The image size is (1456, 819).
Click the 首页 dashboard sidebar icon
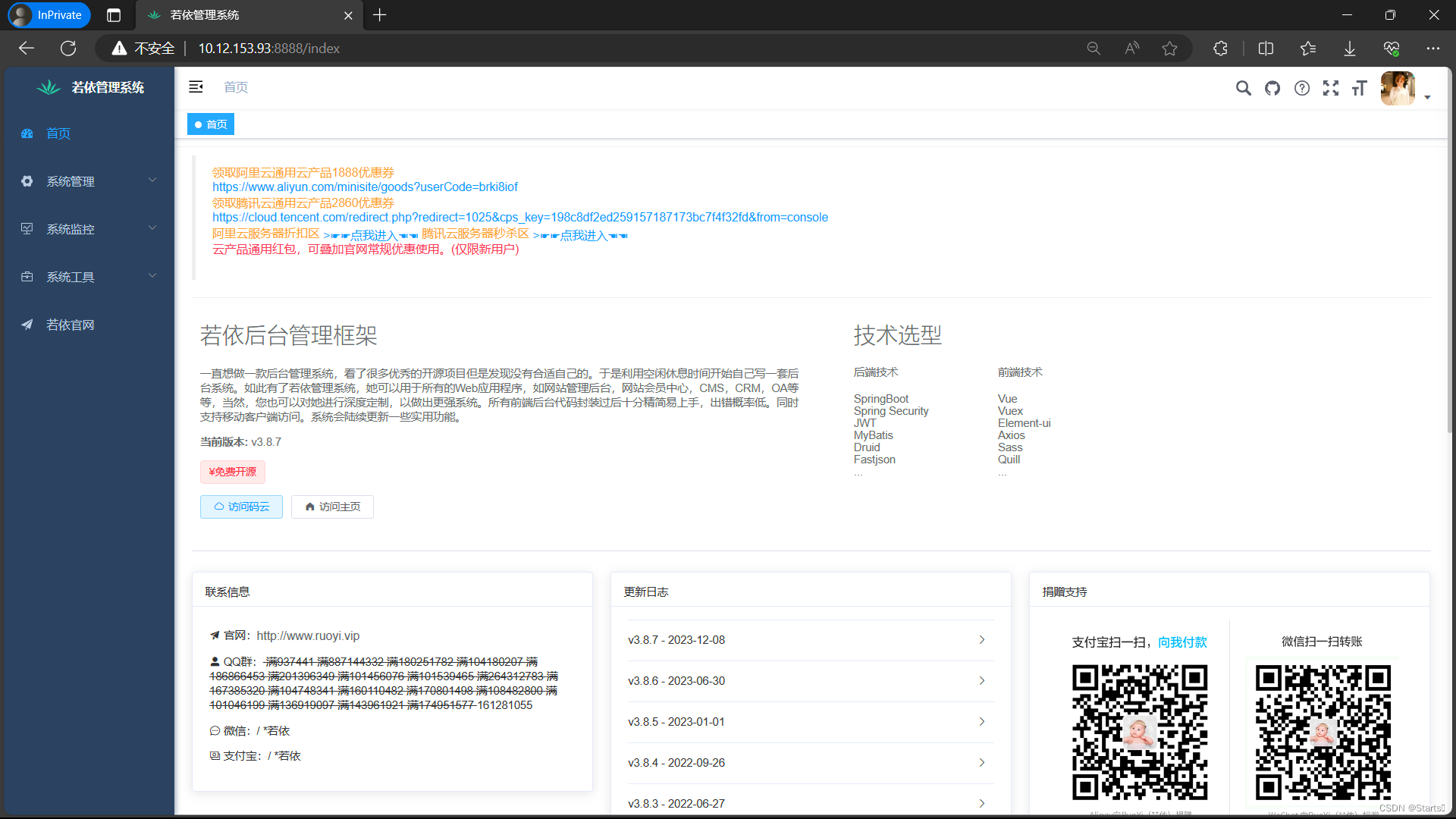tap(27, 133)
